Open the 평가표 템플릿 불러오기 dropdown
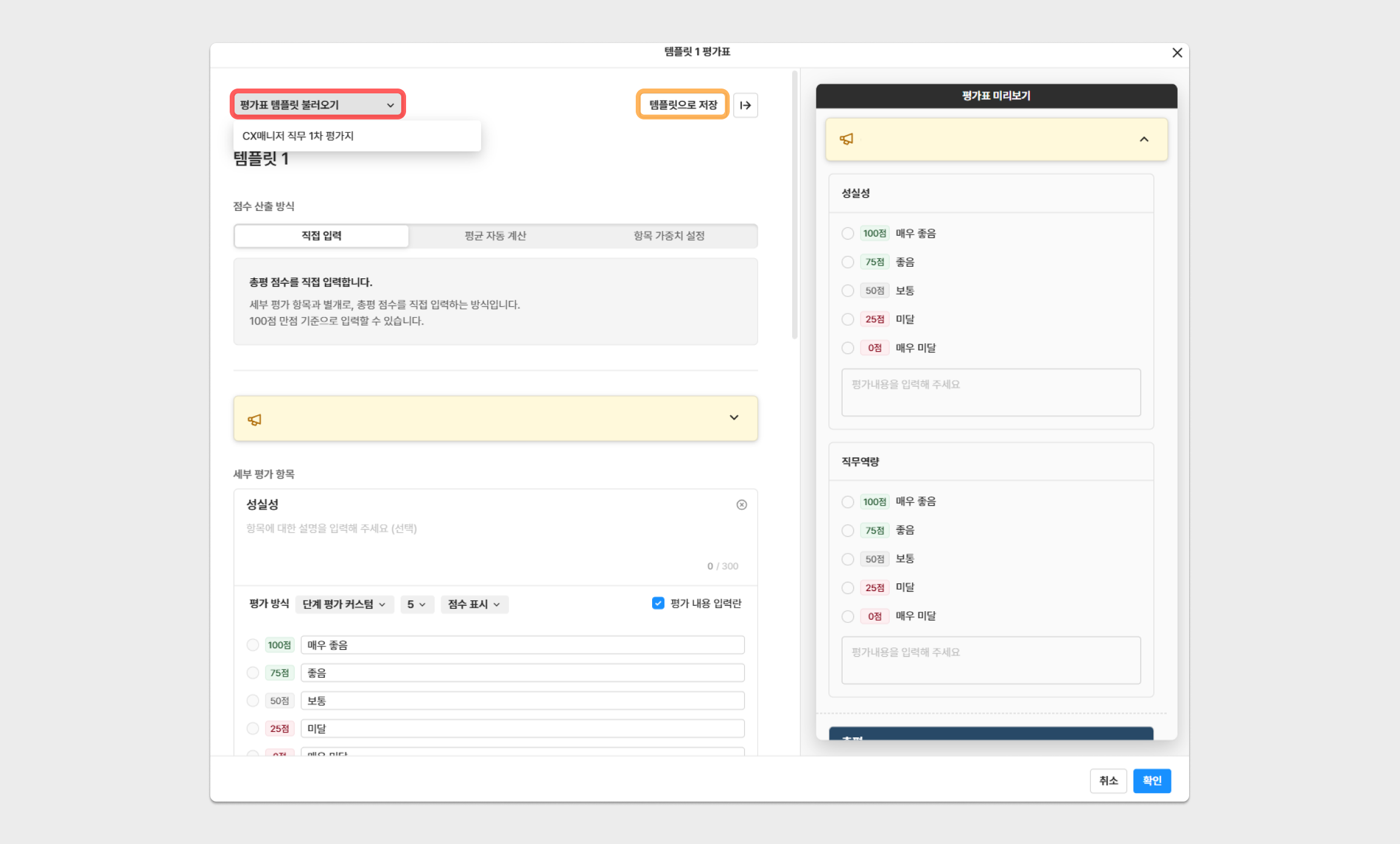The height and width of the screenshot is (844, 1400). [x=318, y=105]
